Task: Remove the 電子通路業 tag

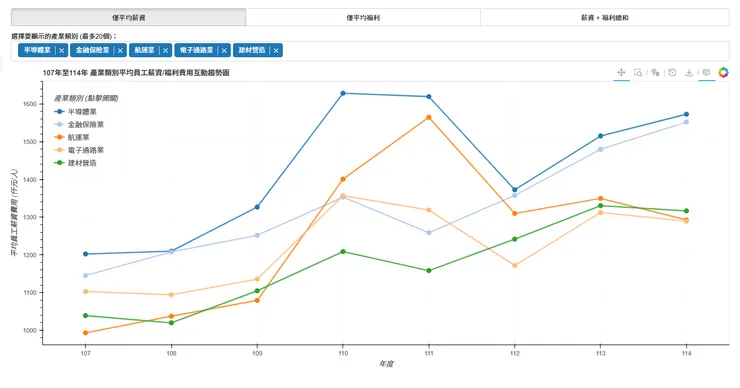Action: click(x=224, y=51)
